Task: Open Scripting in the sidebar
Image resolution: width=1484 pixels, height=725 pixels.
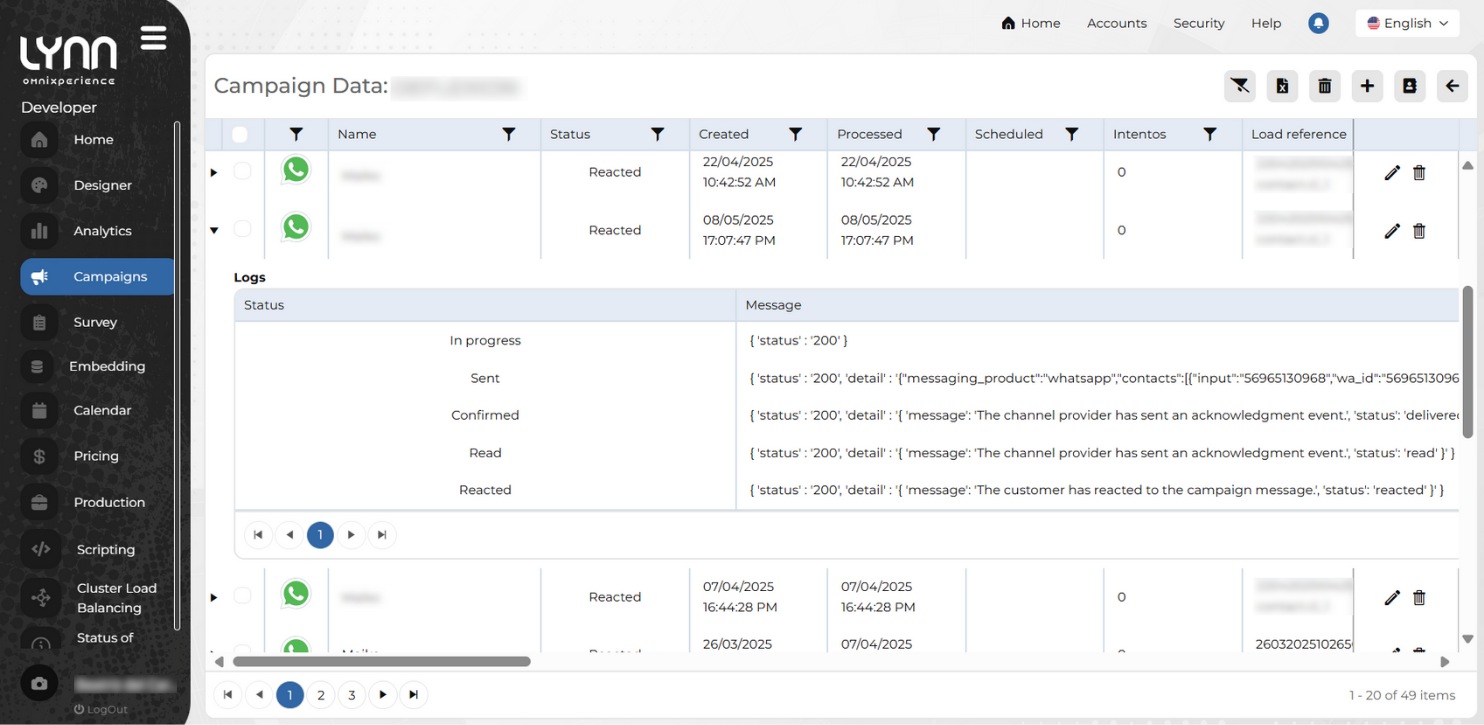Action: tap(97, 549)
